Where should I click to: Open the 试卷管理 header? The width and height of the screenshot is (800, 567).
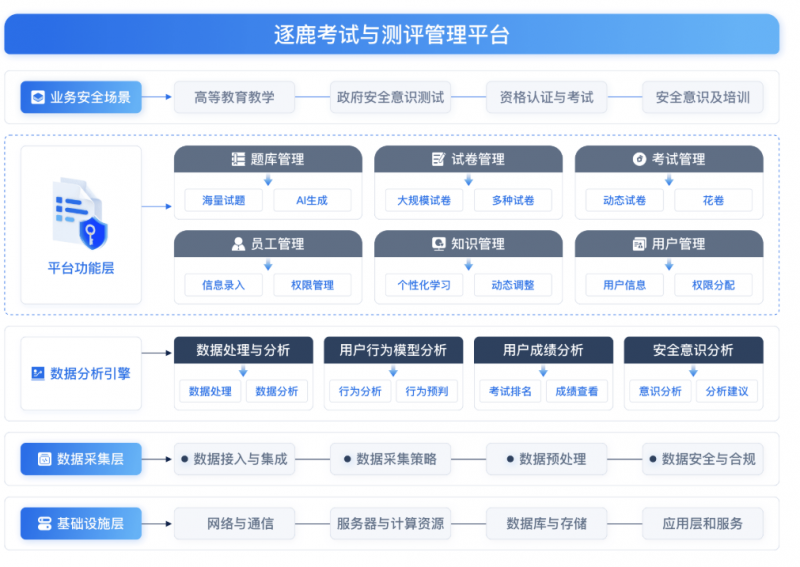pyautogui.click(x=468, y=159)
